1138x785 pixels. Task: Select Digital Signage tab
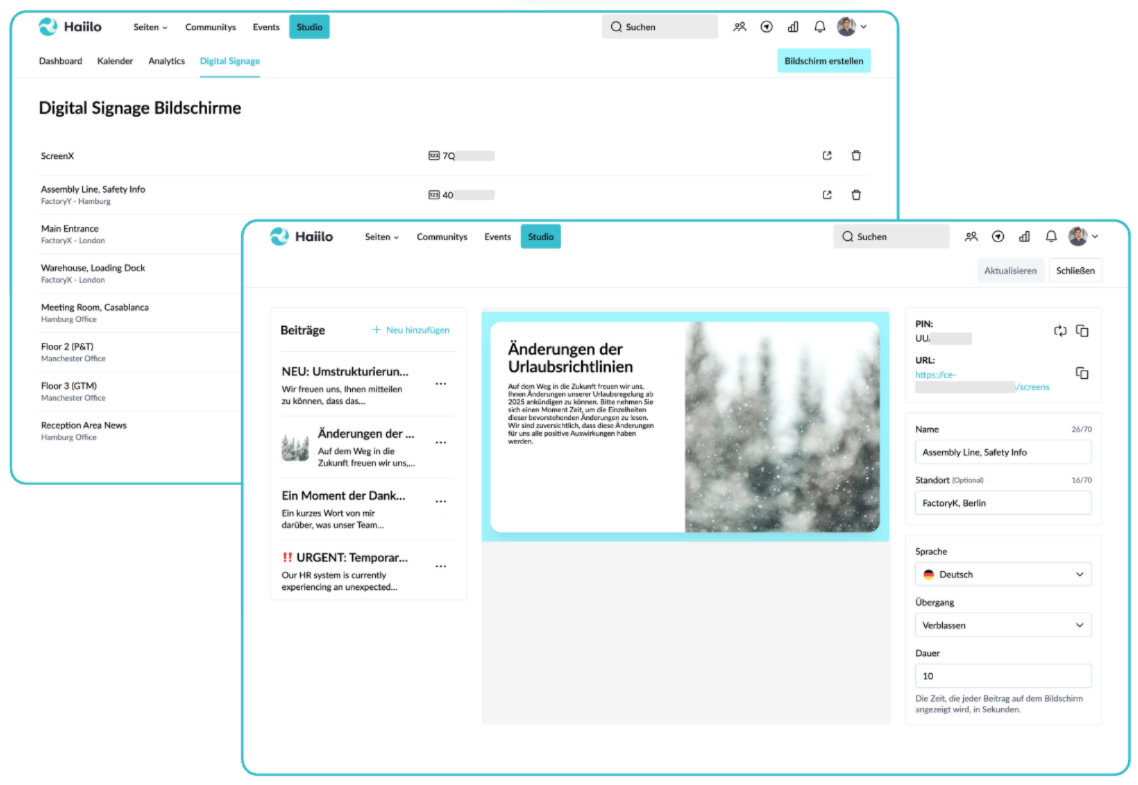[229, 61]
